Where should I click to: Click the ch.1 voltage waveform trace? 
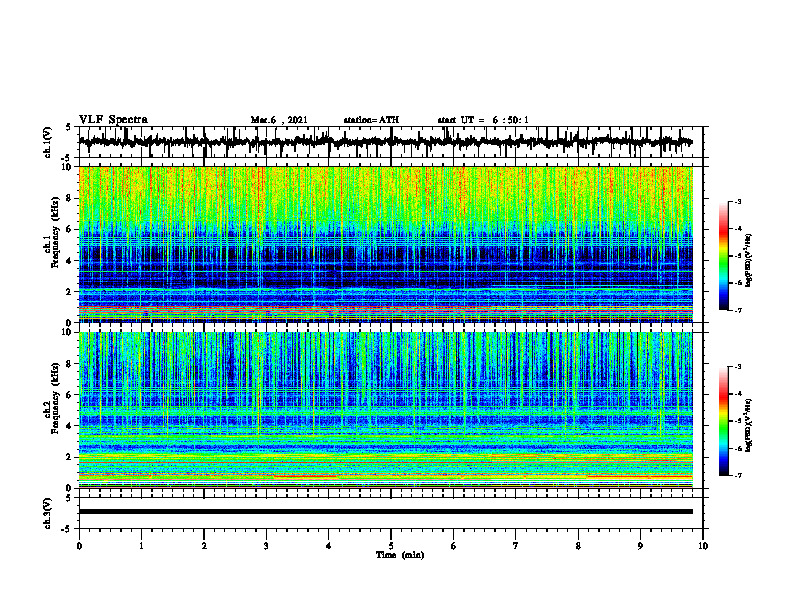click(385, 142)
